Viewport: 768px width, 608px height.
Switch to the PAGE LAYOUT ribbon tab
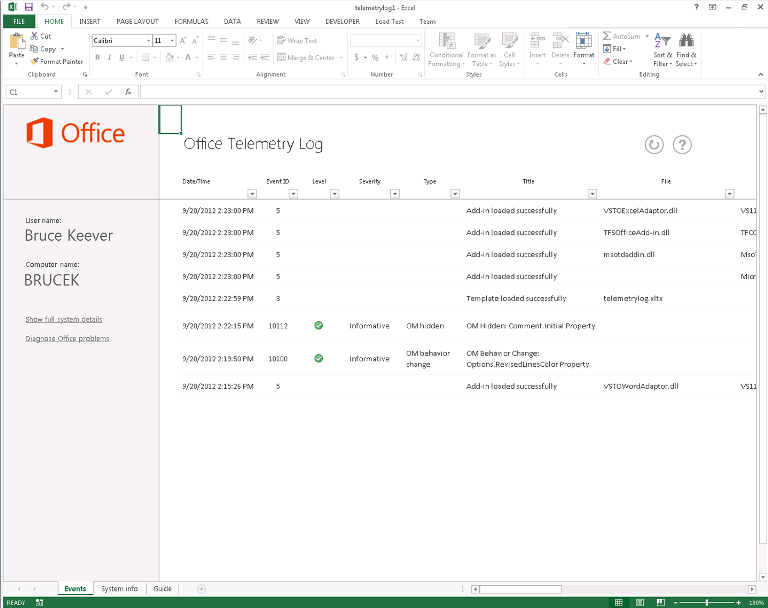[x=137, y=22]
